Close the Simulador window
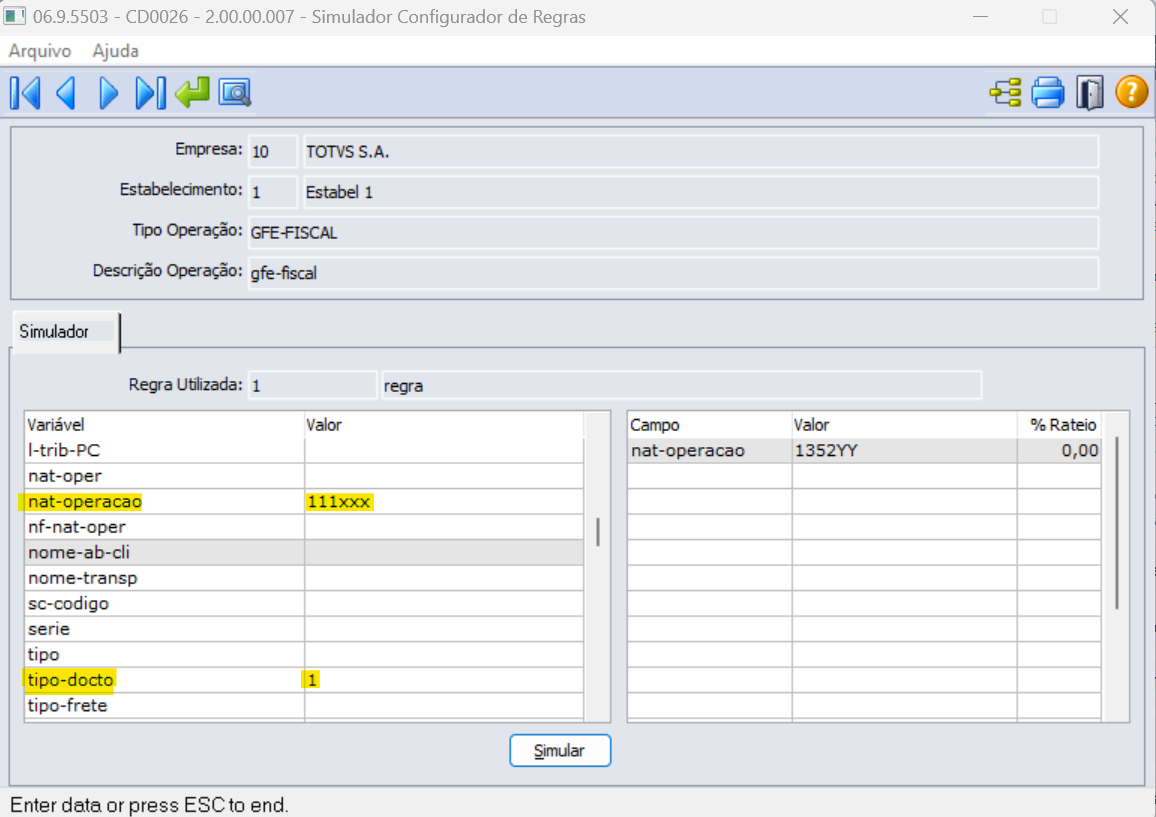Screen dimensions: 1156x817 (1121, 16)
